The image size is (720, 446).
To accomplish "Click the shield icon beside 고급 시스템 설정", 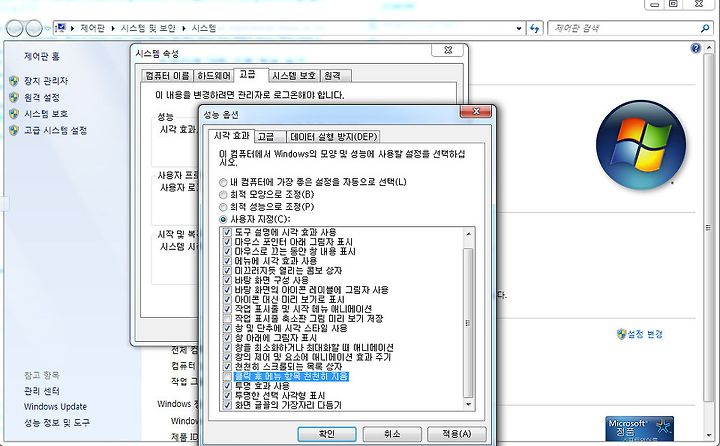I will (x=14, y=130).
